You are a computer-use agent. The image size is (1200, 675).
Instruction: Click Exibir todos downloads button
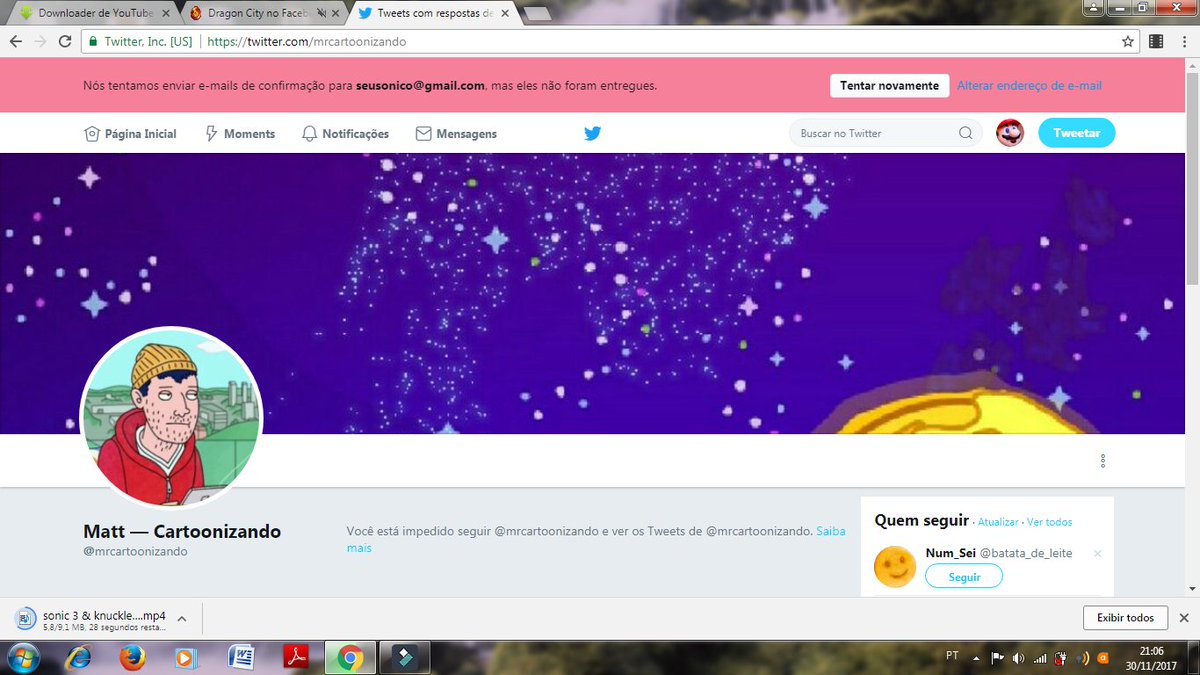click(x=1126, y=618)
